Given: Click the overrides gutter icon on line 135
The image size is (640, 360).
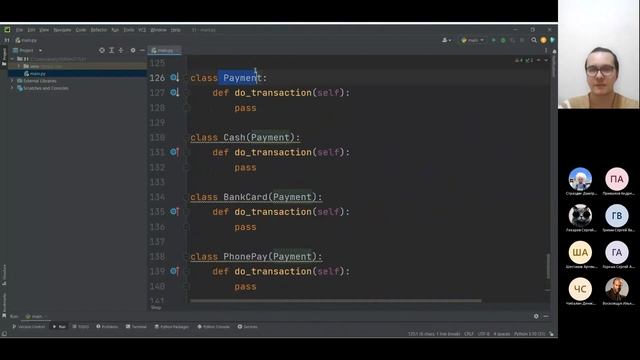Looking at the screenshot, I should pos(175,211).
